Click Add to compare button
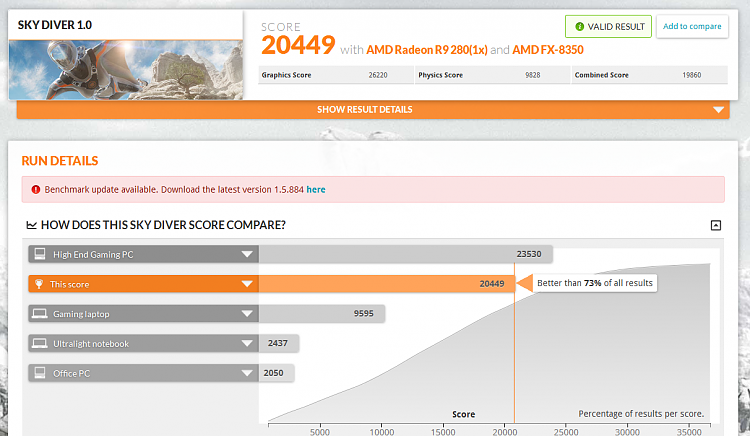This screenshot has height=436, width=750. [692, 26]
